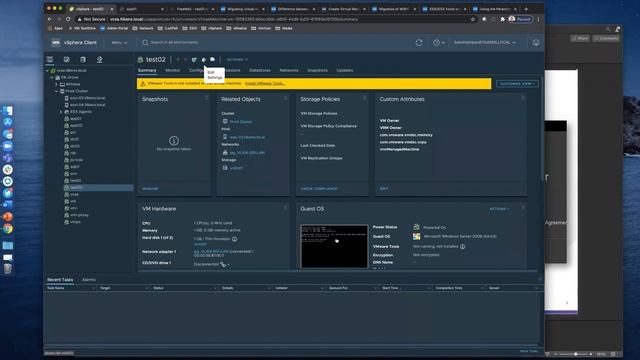Click CD/DVD drive 1 connect icon

224,264
